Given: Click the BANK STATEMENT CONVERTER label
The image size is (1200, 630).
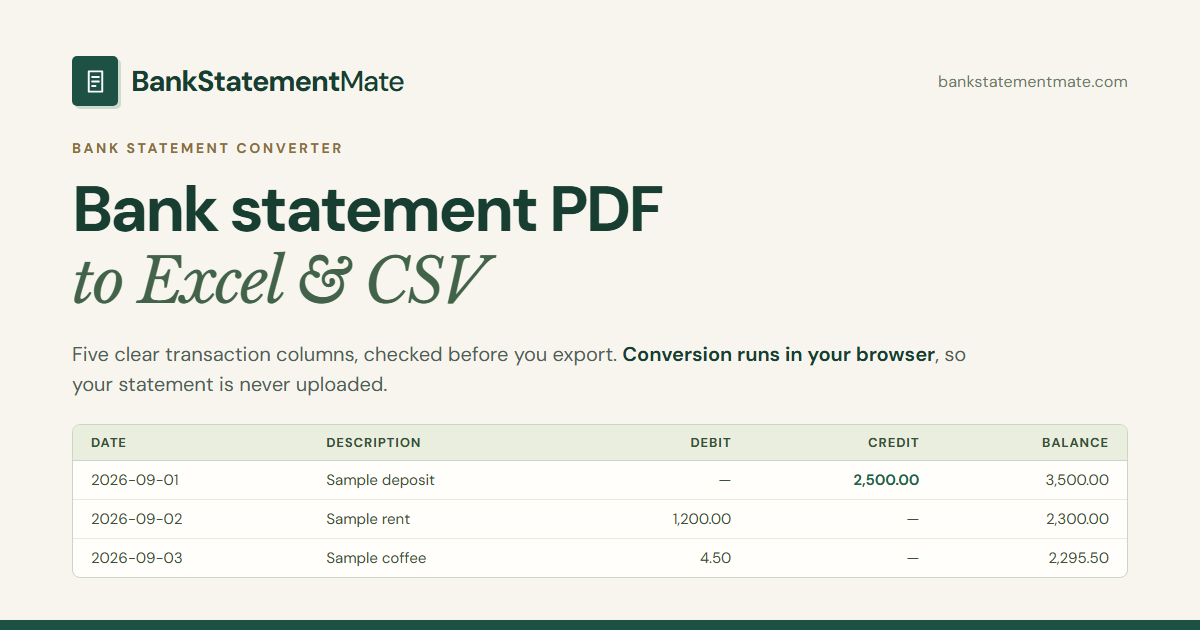Looking at the screenshot, I should [207, 148].
